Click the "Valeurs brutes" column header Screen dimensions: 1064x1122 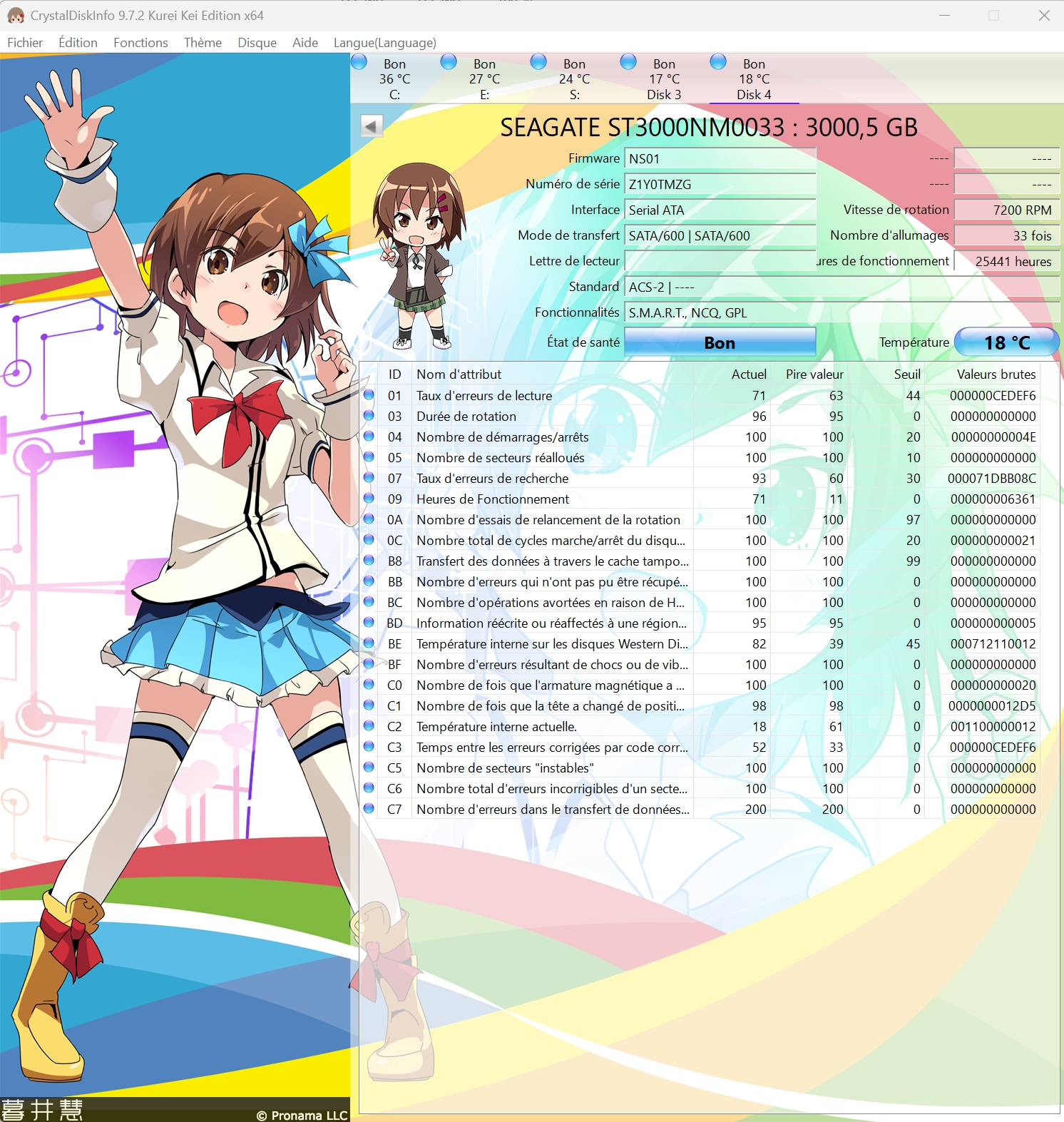pos(983,374)
